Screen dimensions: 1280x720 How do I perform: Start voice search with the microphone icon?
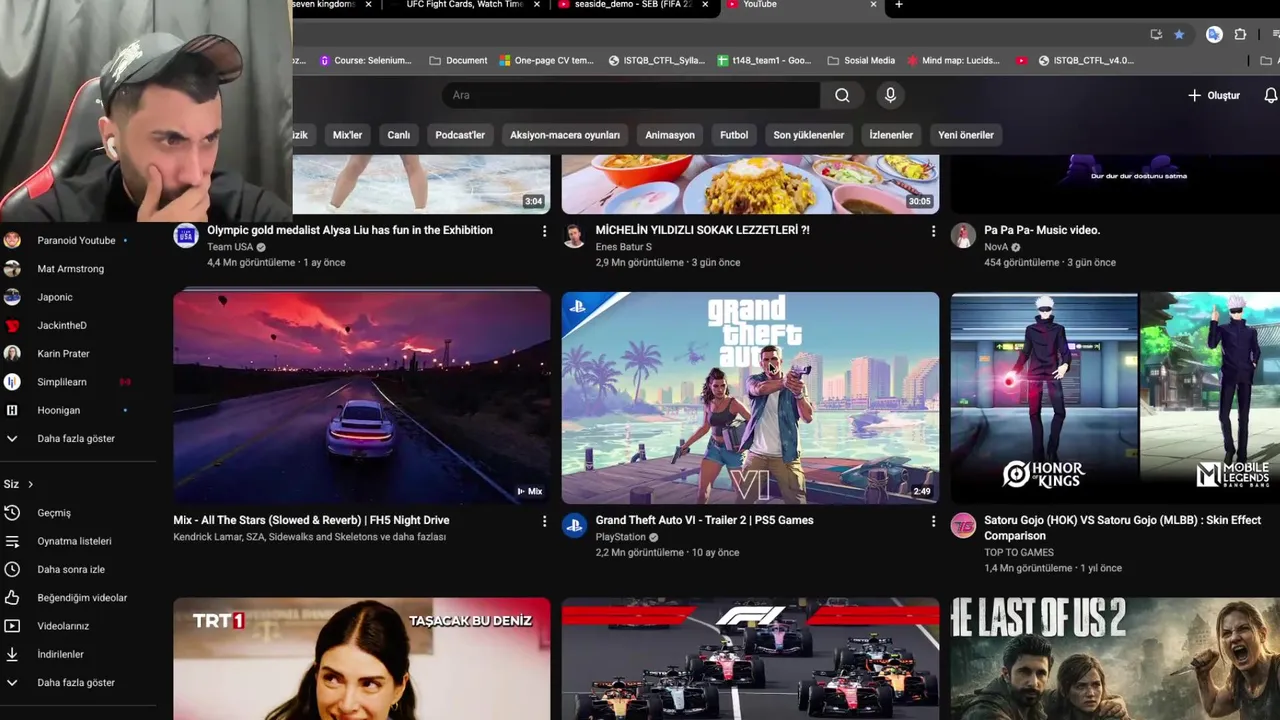click(890, 95)
